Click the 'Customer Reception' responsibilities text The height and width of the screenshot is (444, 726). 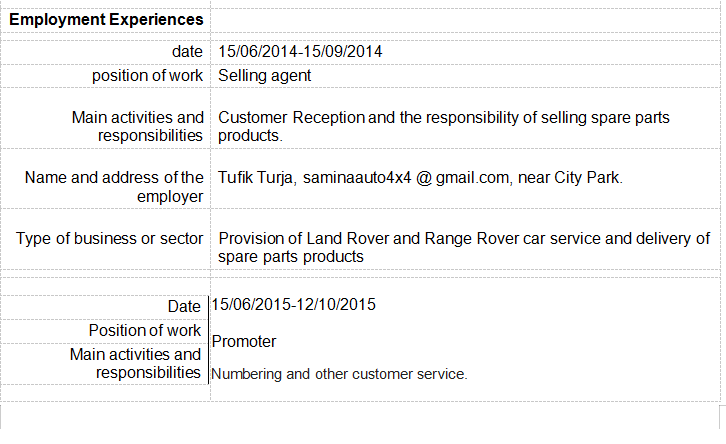tap(292, 118)
